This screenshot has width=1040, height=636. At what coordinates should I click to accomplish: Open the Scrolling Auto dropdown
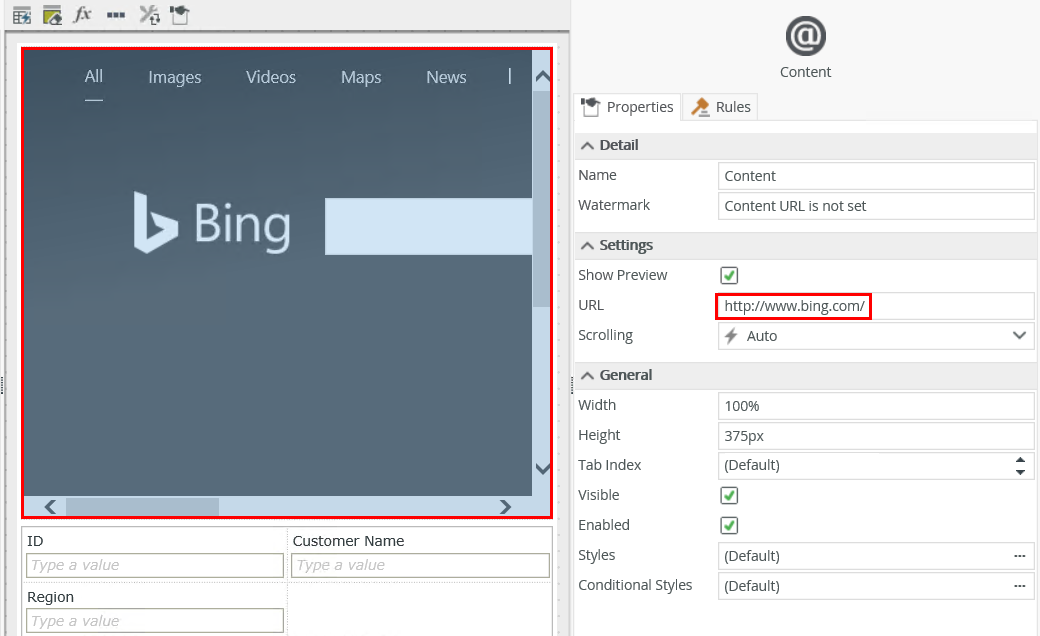coord(876,336)
